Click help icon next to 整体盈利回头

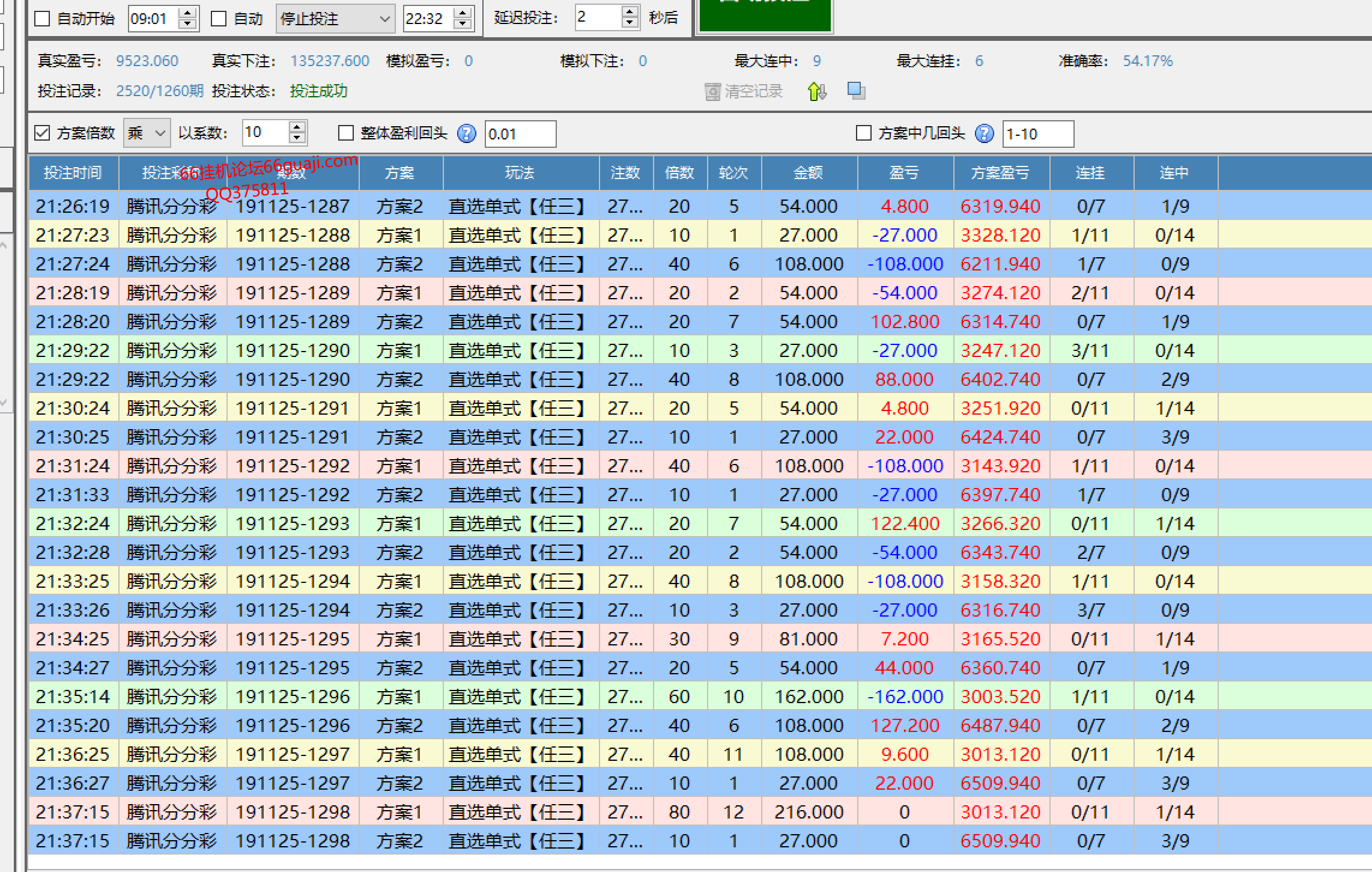click(x=466, y=133)
